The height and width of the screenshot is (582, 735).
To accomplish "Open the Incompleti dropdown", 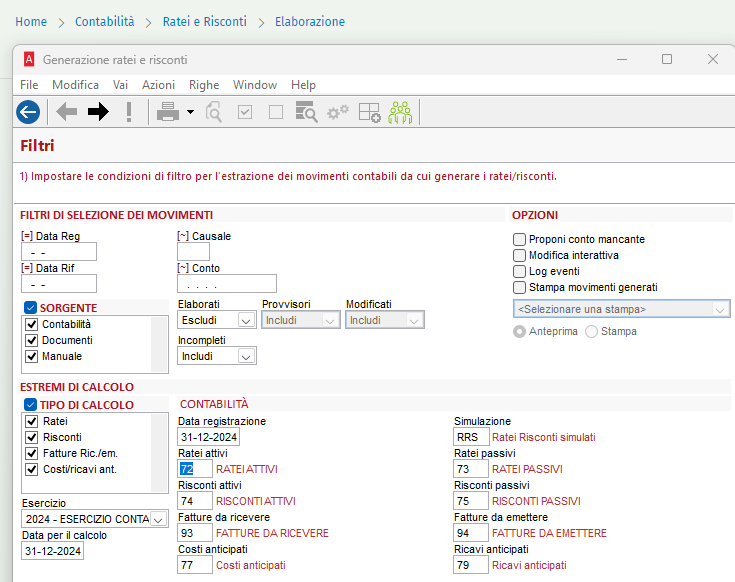I will coord(217,356).
